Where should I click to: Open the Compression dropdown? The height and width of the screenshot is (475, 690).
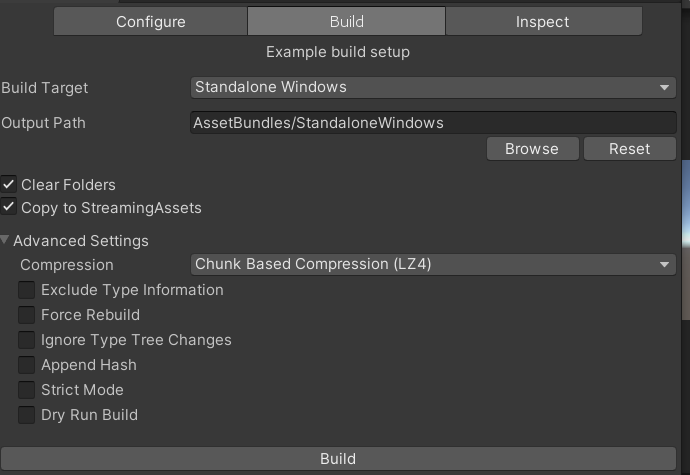(433, 264)
